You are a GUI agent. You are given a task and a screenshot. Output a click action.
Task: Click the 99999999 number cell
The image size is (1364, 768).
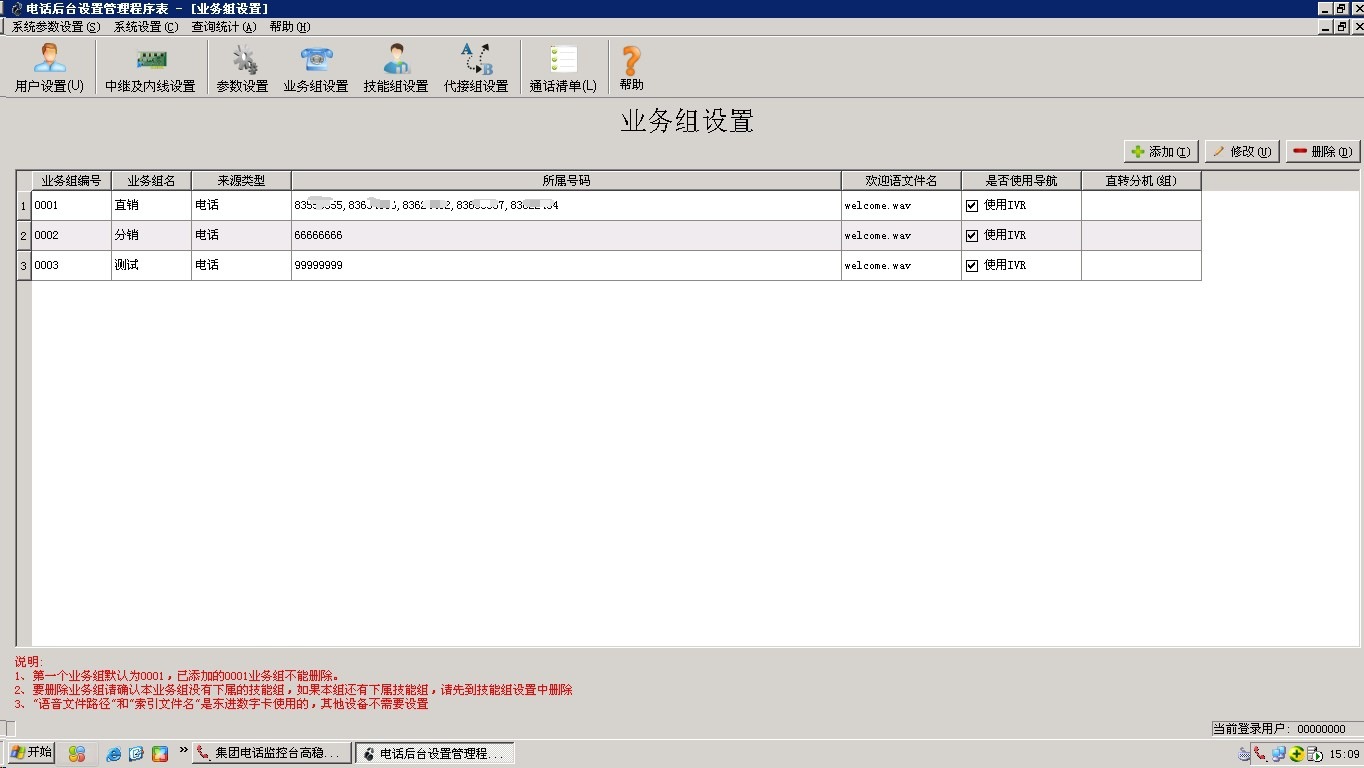pos(566,266)
